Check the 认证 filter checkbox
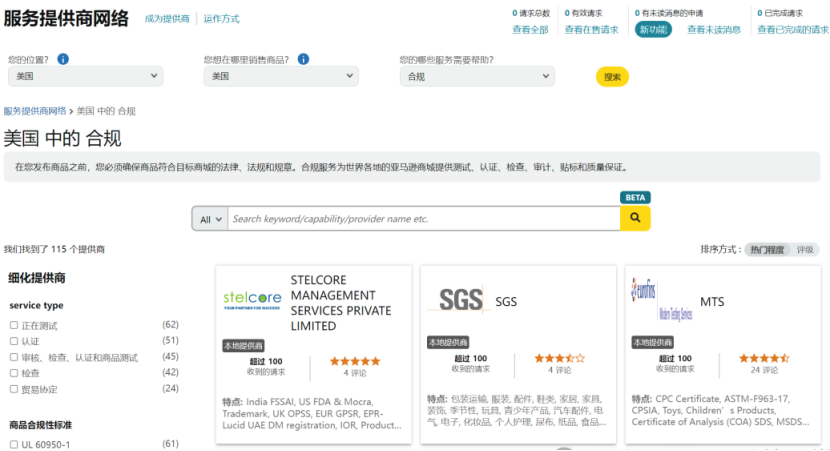 [x=14, y=341]
